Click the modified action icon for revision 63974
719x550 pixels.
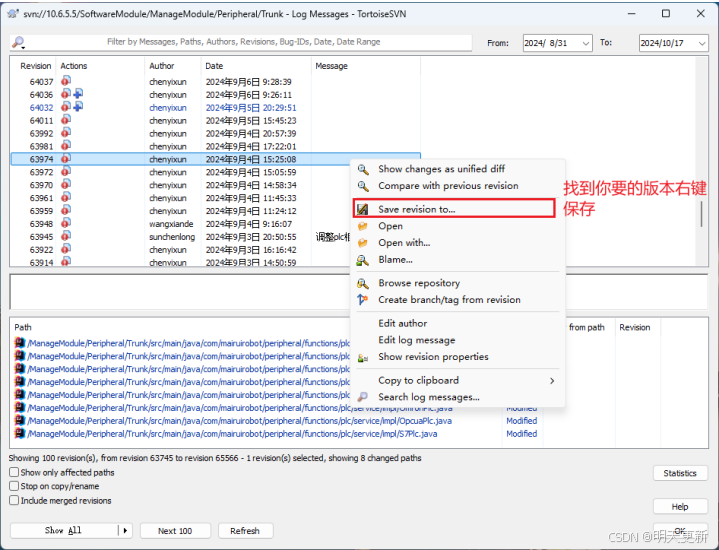coord(66,159)
